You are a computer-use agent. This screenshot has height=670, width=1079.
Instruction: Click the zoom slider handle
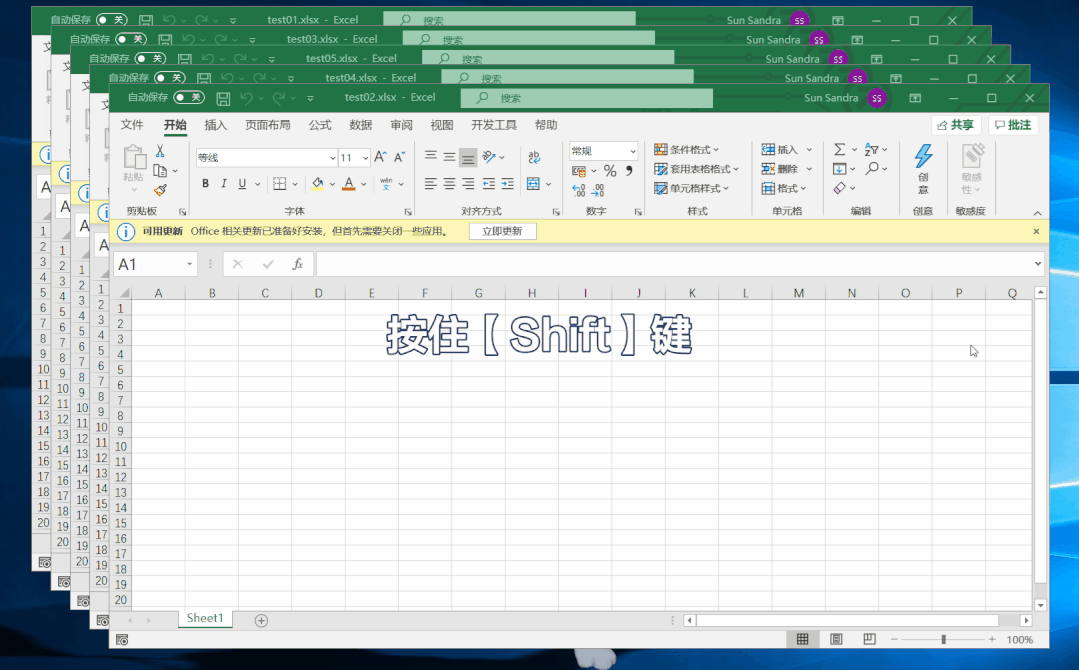(x=943, y=639)
